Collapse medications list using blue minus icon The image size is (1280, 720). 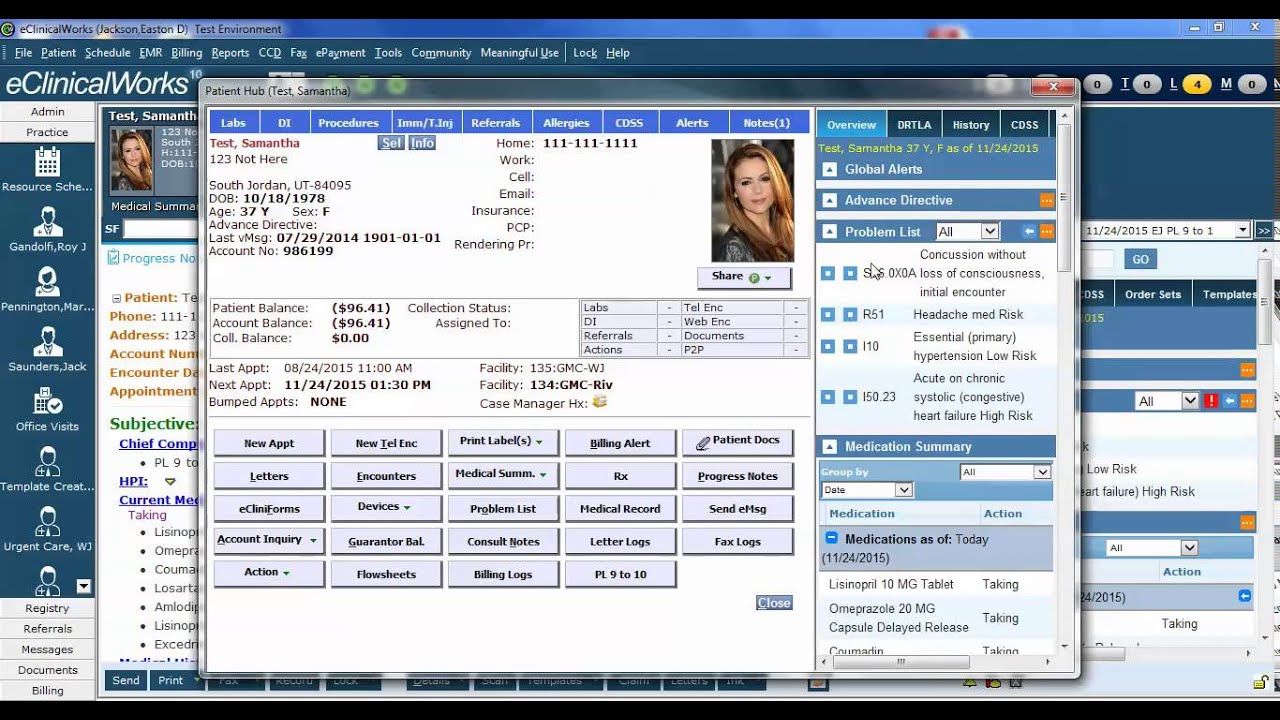point(831,538)
